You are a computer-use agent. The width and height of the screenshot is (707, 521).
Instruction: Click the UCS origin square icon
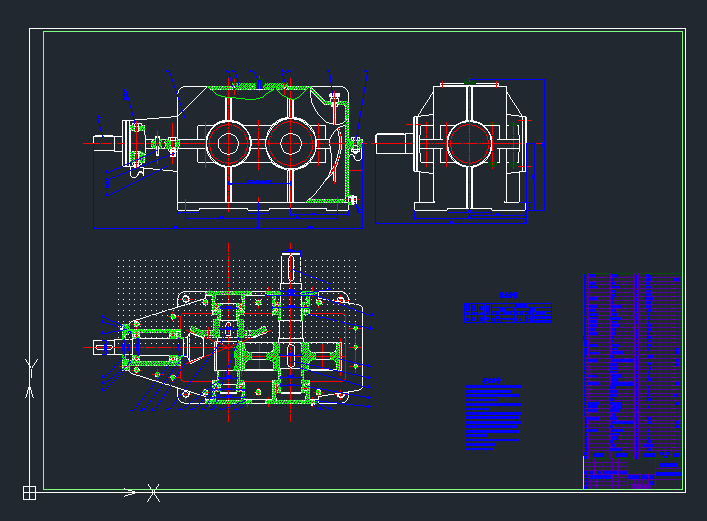click(29, 492)
